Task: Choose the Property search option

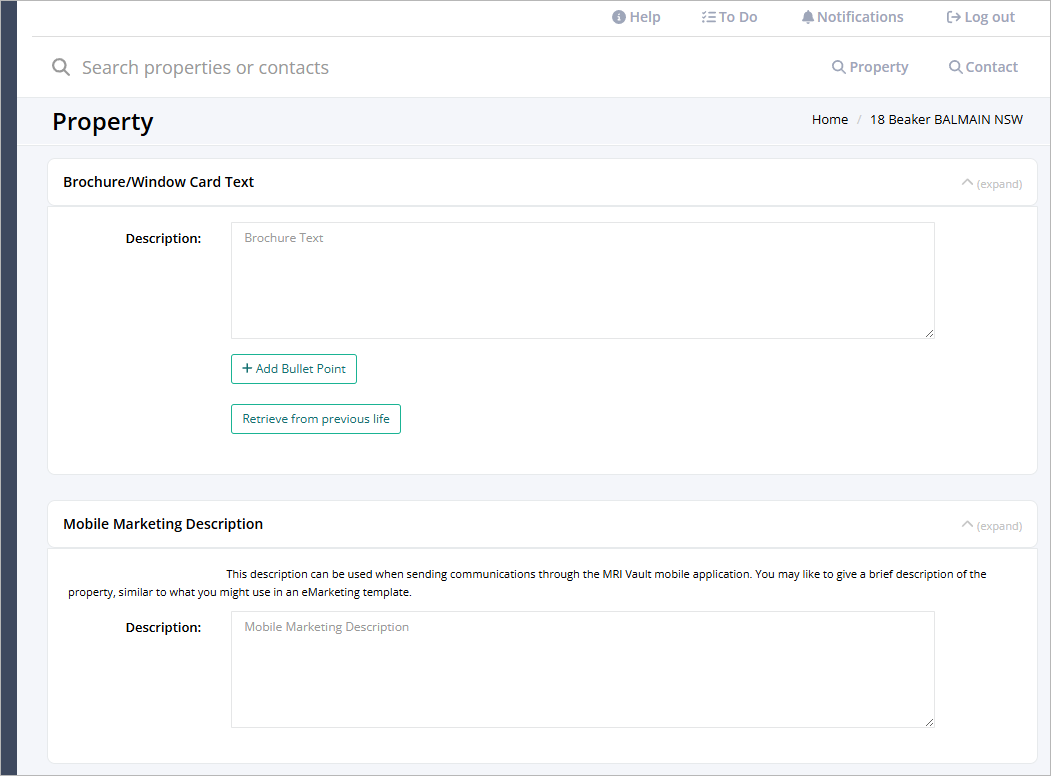Action: 870,67
